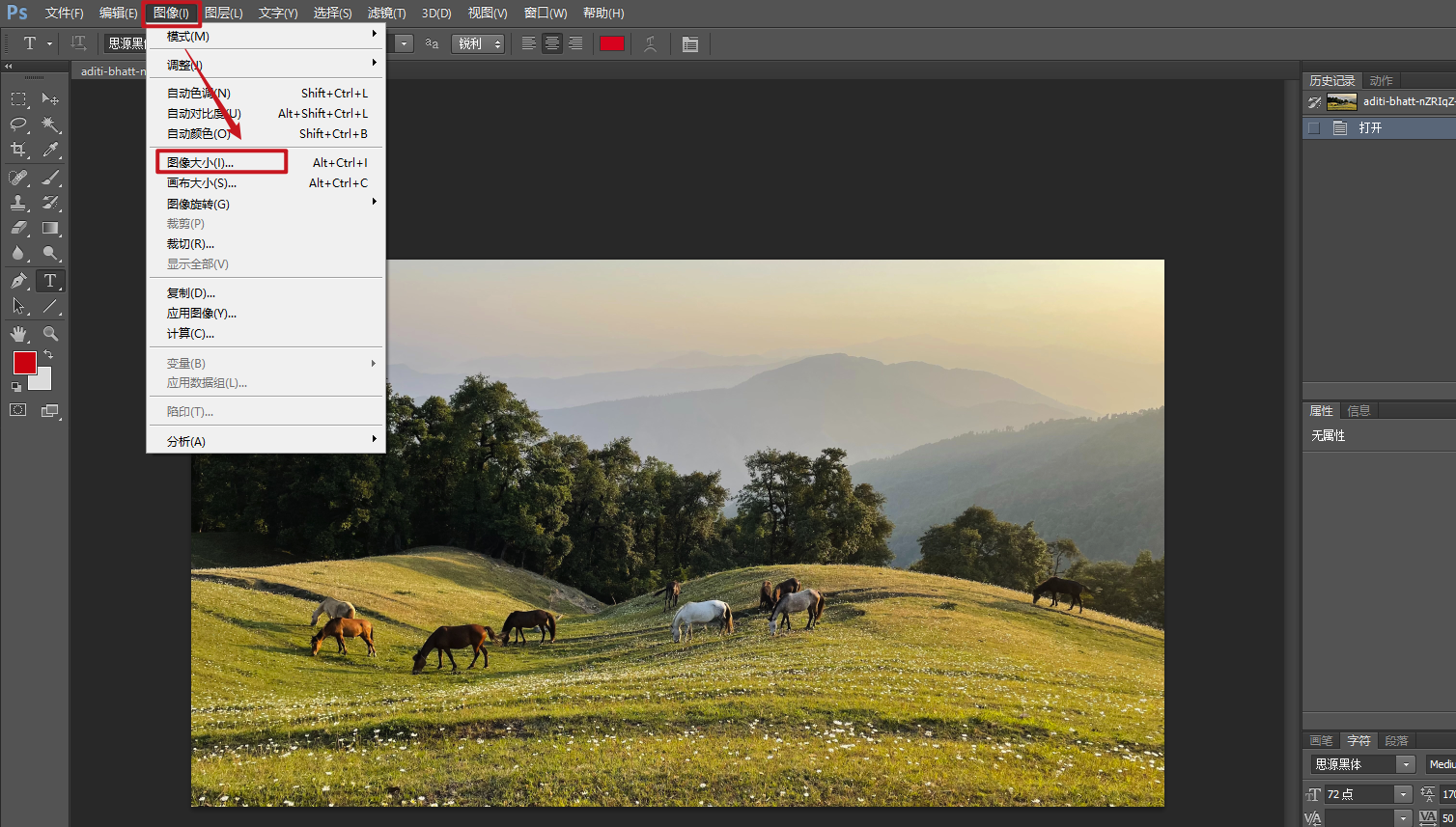The height and width of the screenshot is (827, 1456).
Task: Toggle the checkbox beside 打开 history state
Action: 1313,128
